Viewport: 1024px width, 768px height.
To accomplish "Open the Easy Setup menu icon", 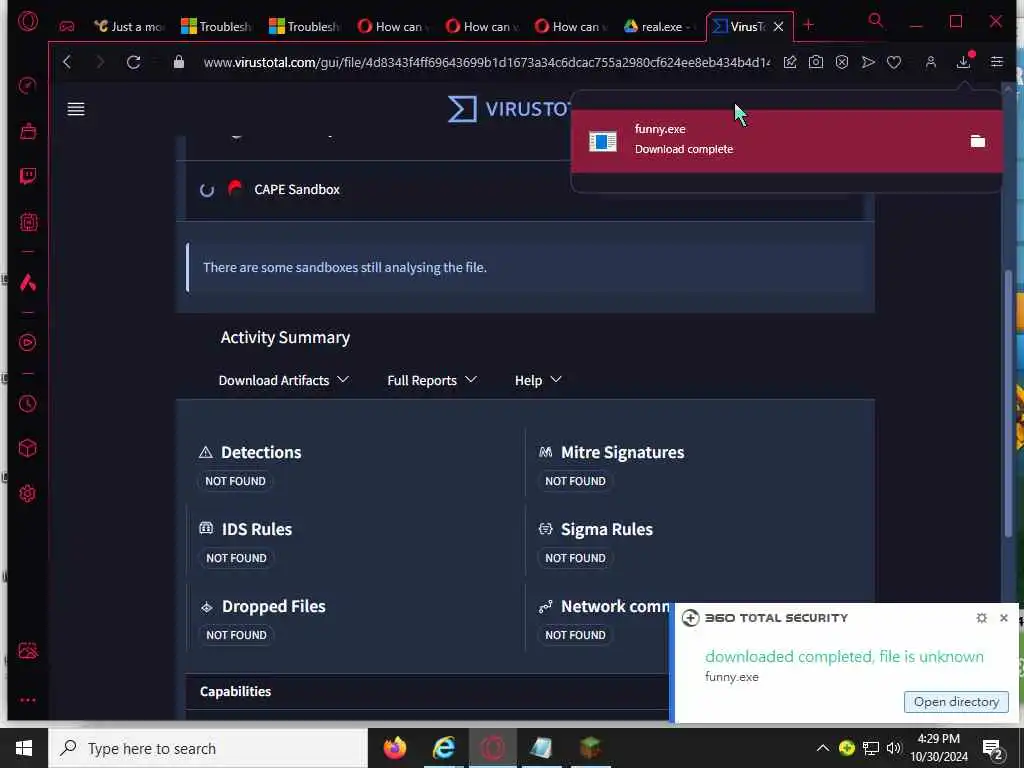I will (x=997, y=62).
